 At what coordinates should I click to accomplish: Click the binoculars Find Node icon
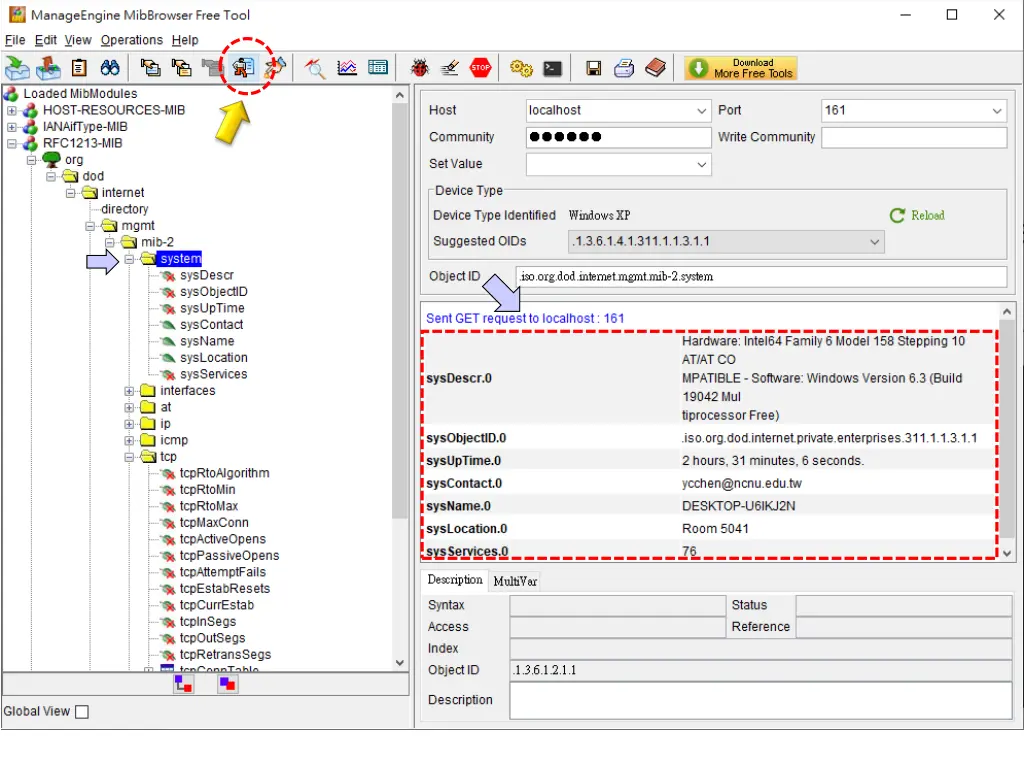pyautogui.click(x=110, y=67)
